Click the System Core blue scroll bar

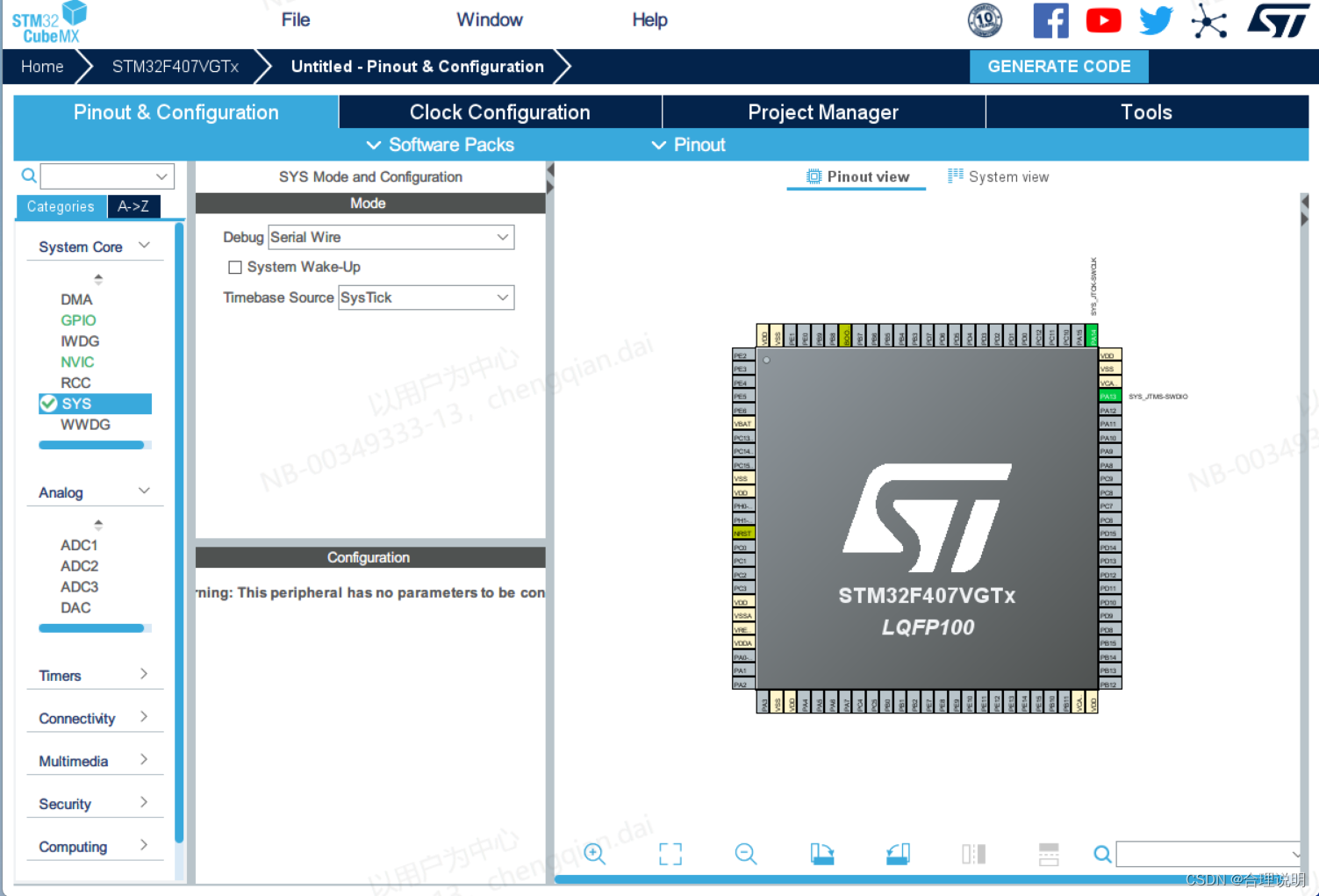click(91, 445)
